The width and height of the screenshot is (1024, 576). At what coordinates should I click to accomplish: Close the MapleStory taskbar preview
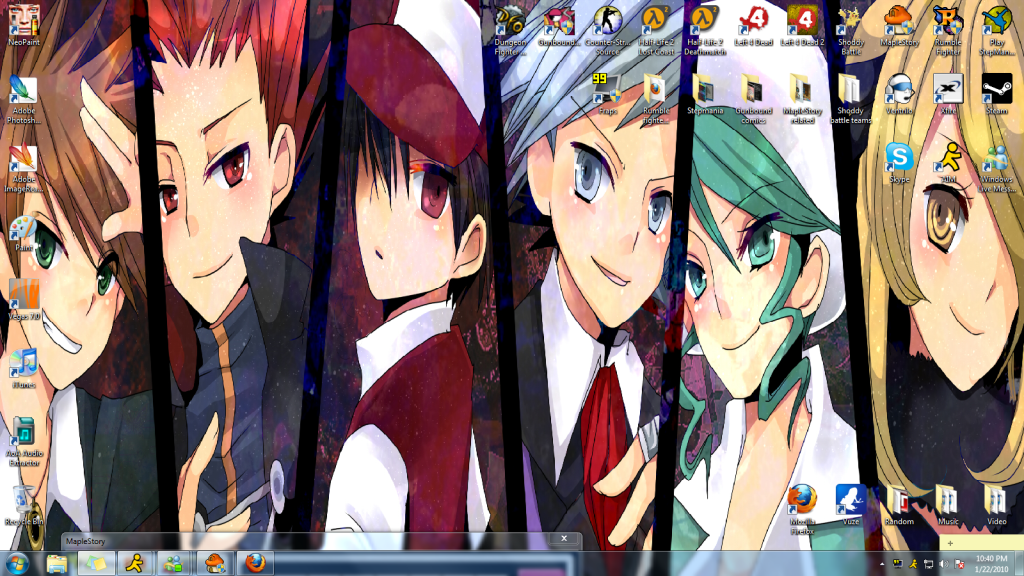click(x=564, y=539)
